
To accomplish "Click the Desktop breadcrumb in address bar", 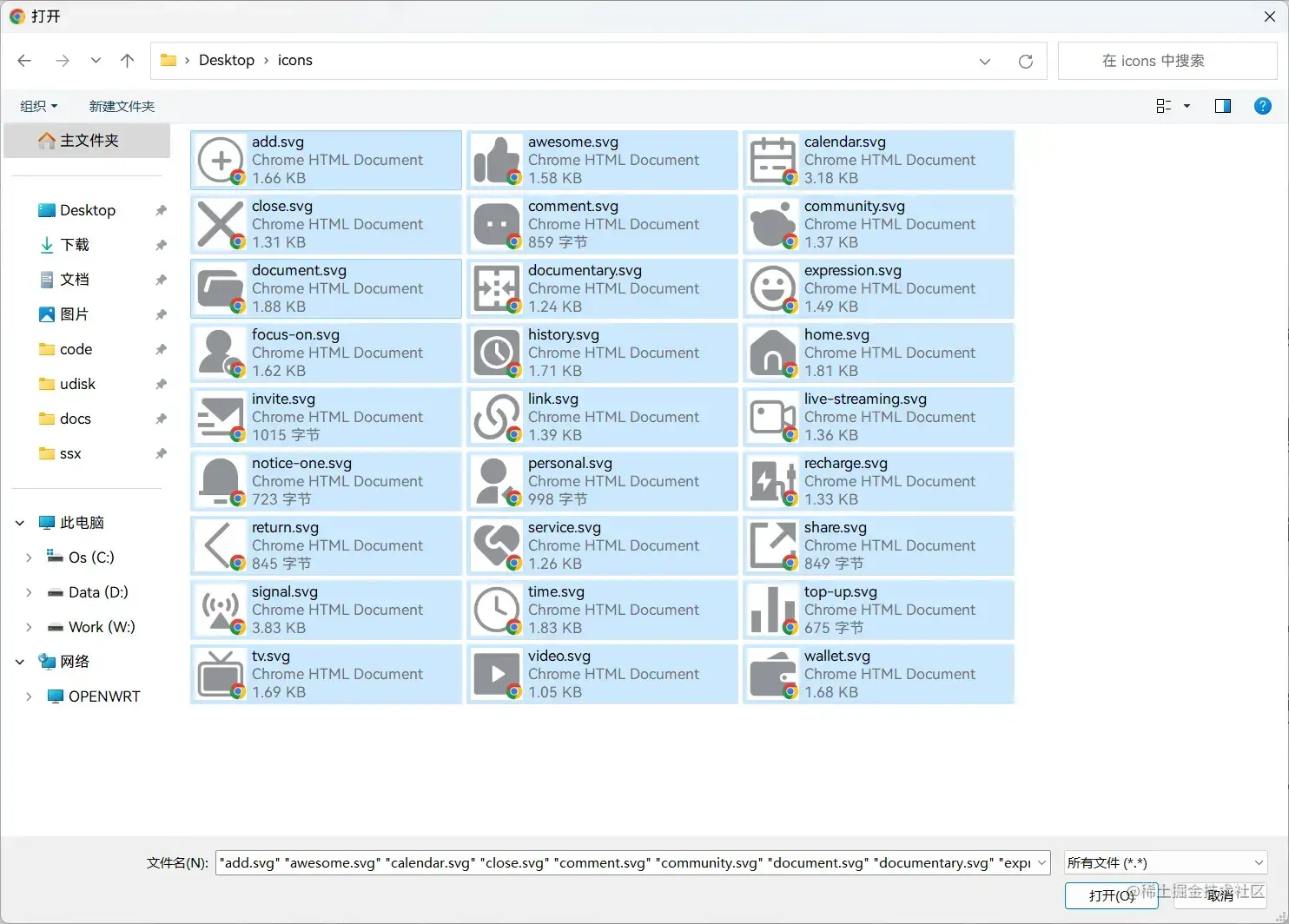I will 227,61.
